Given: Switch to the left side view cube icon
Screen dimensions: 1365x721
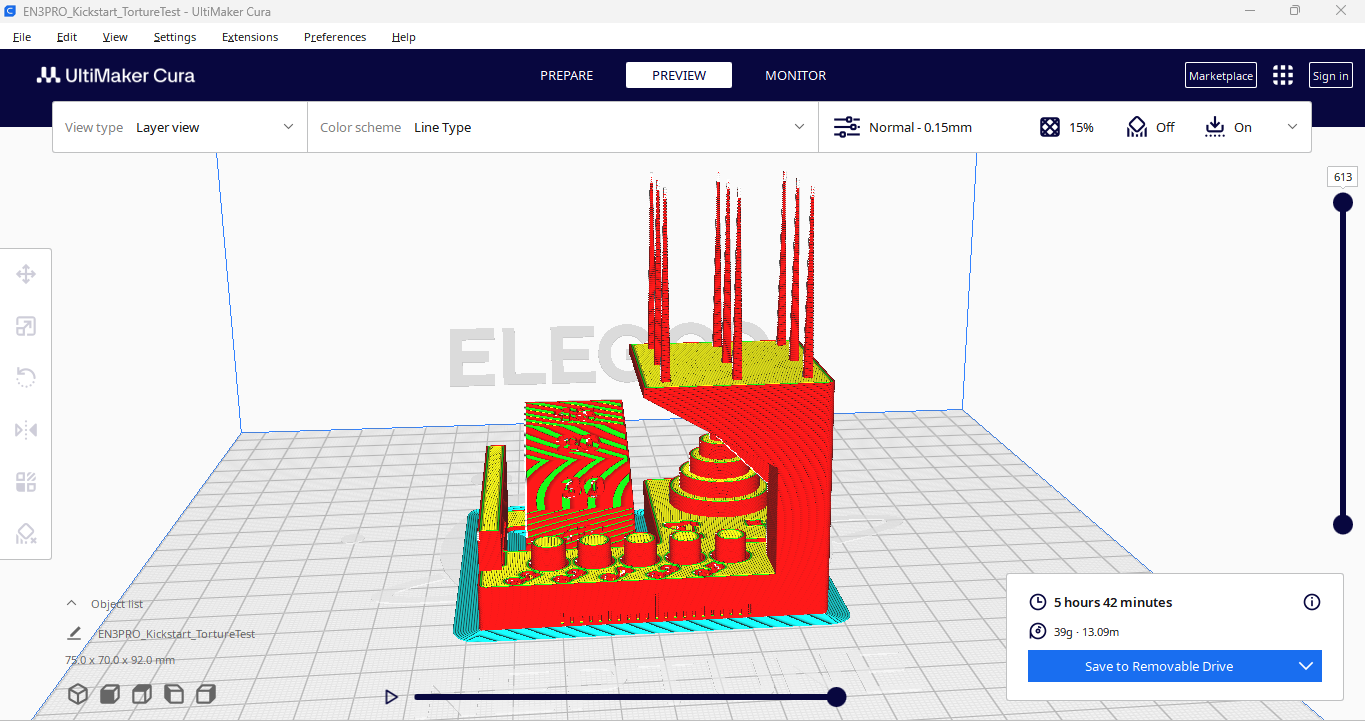Looking at the screenshot, I should (174, 694).
